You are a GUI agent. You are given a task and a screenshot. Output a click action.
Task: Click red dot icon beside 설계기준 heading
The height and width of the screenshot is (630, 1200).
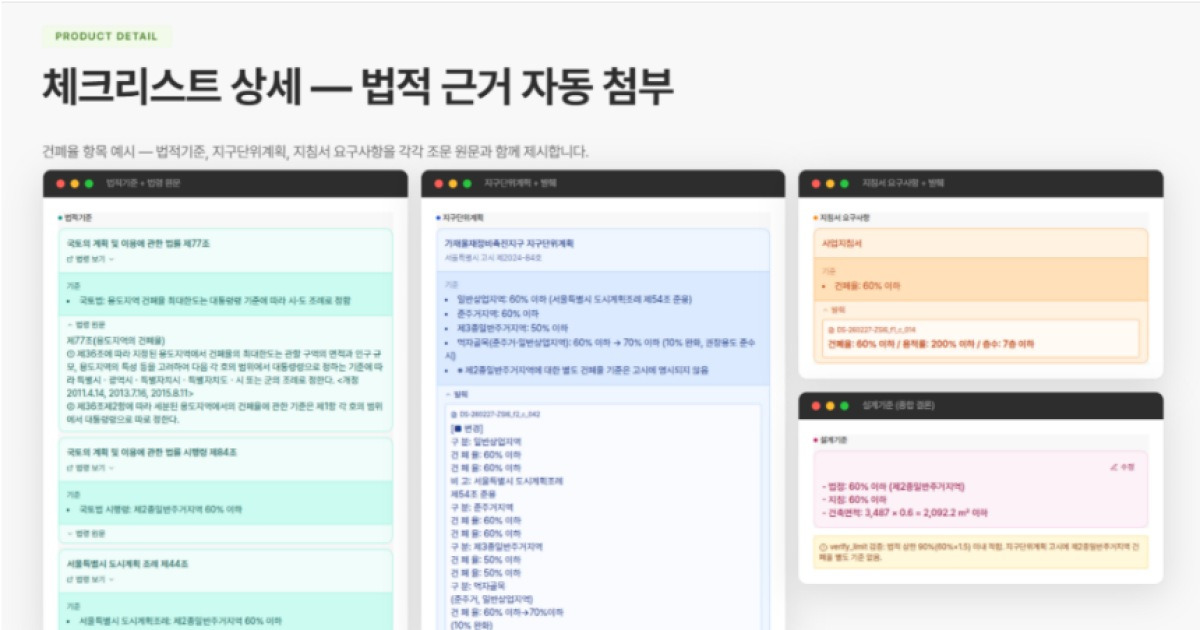[x=813, y=441]
